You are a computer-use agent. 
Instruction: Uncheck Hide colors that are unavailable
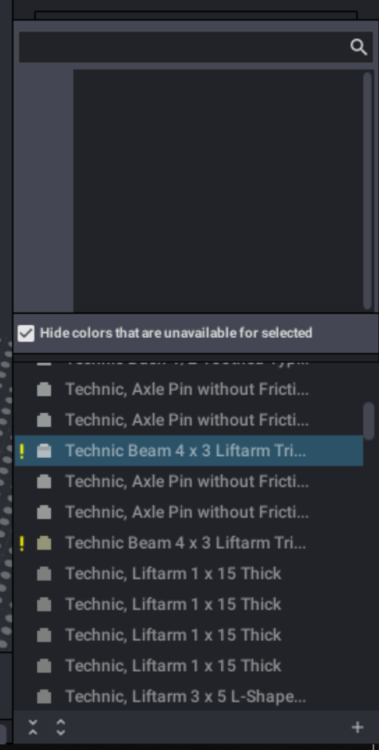[x=26, y=333]
